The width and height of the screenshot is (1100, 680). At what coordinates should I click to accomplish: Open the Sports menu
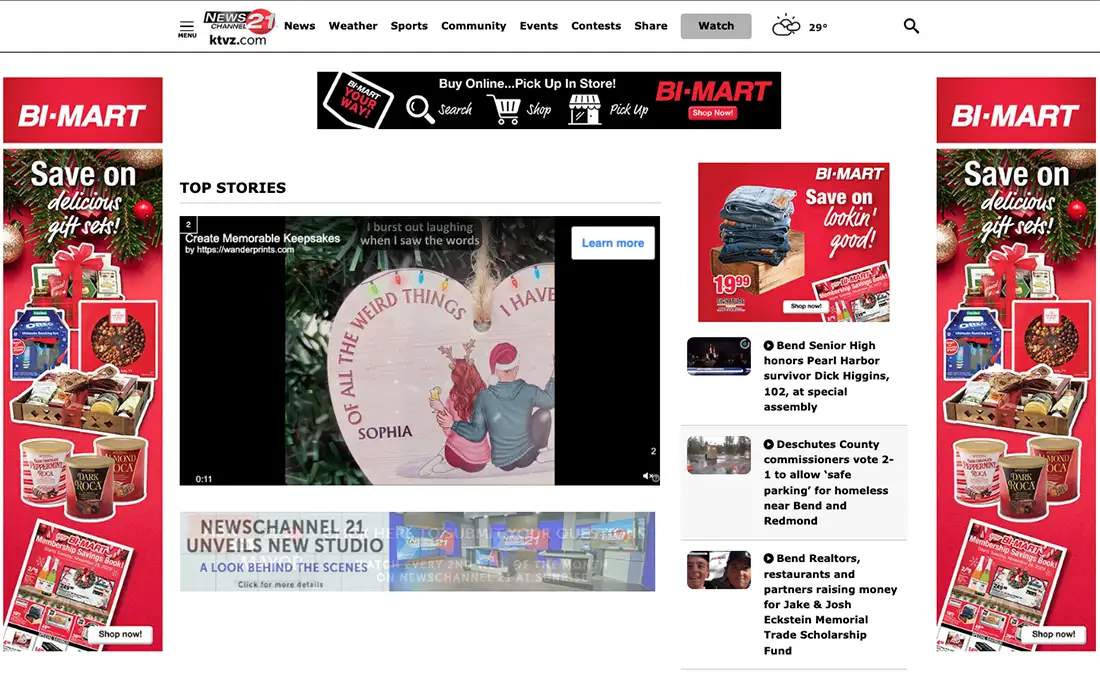coord(409,26)
